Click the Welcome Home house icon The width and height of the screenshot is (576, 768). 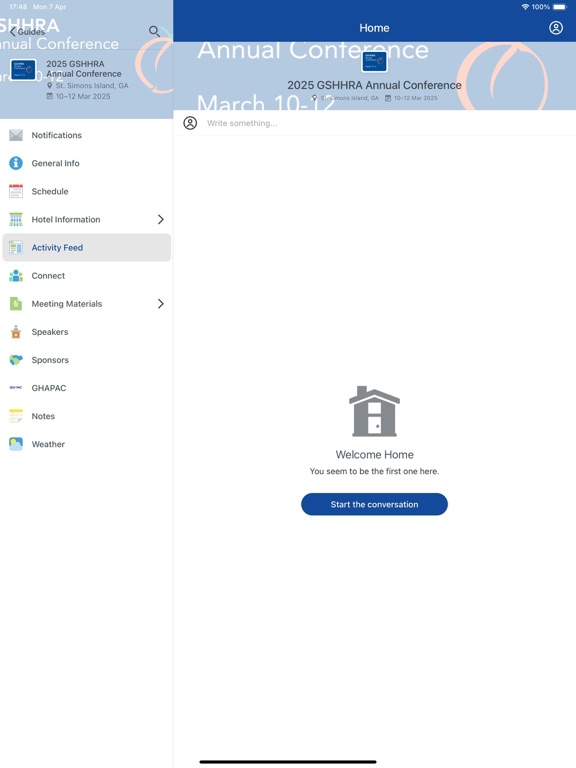point(374,411)
